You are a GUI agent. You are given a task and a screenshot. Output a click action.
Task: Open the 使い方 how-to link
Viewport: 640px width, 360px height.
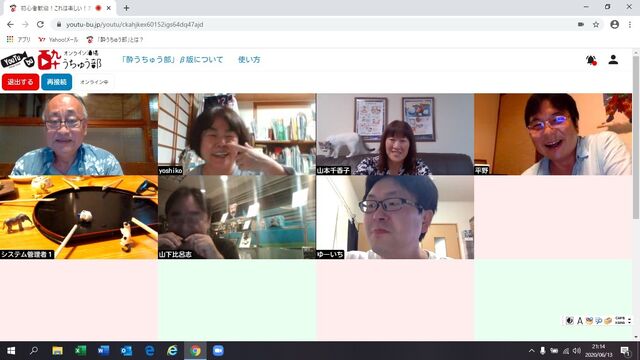pyautogui.click(x=249, y=60)
